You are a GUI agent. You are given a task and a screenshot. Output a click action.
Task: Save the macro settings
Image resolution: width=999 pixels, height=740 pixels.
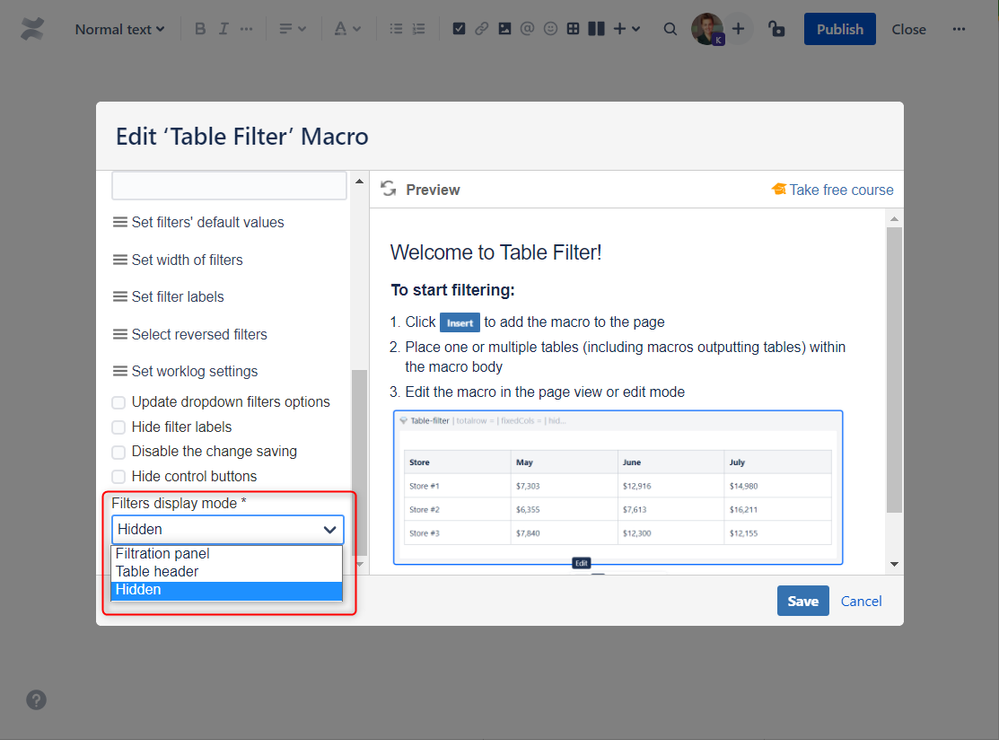[803, 601]
